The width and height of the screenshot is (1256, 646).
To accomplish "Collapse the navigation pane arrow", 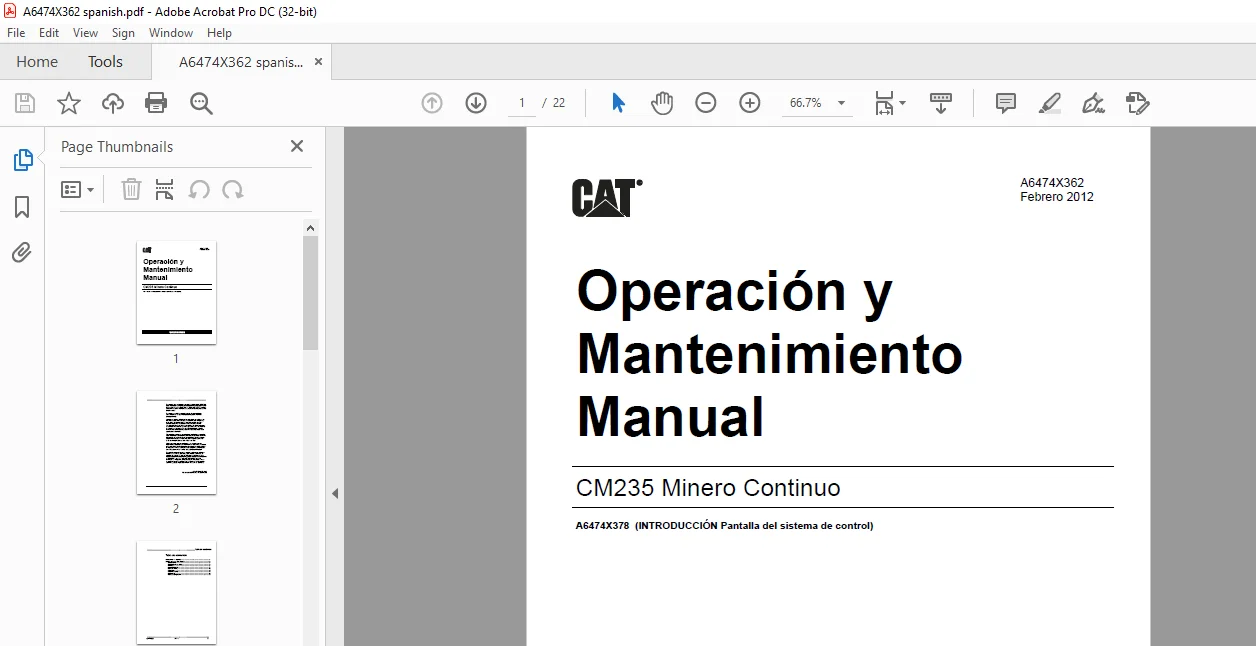I will click(x=335, y=493).
